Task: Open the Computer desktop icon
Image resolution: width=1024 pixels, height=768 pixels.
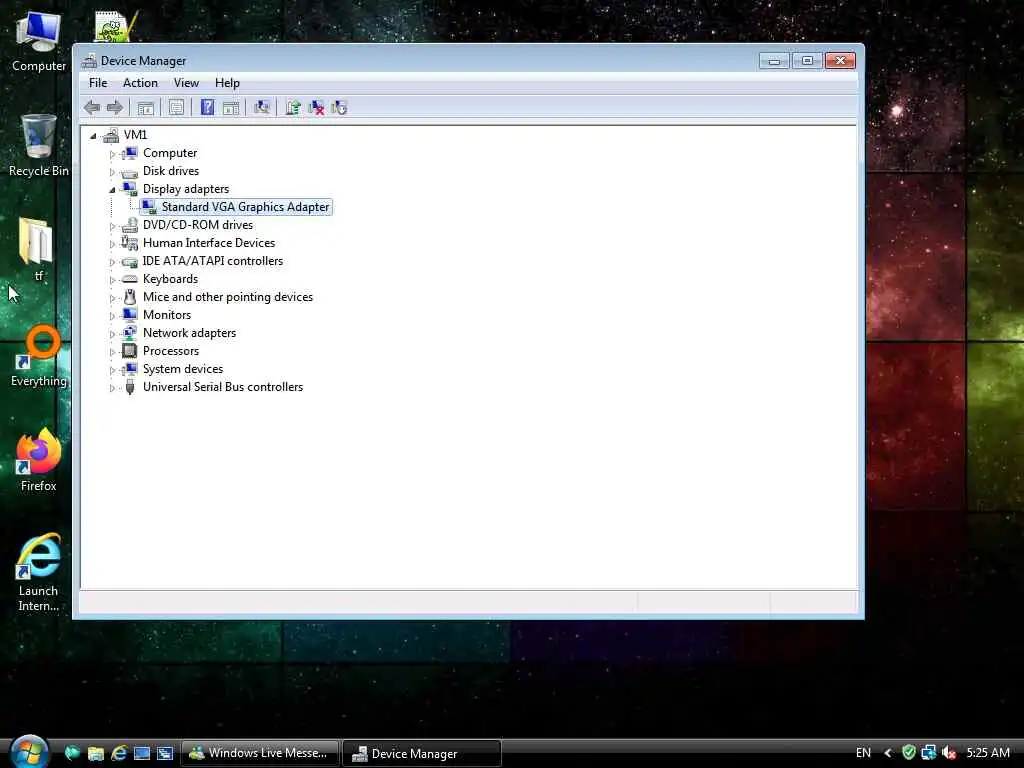Action: click(39, 40)
